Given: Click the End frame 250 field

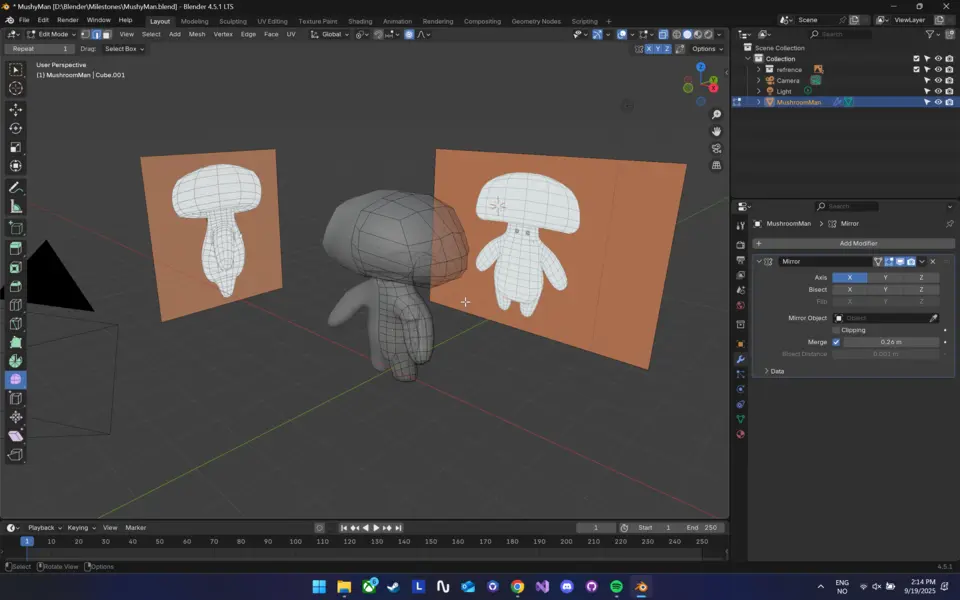Looking at the screenshot, I should [x=702, y=528].
